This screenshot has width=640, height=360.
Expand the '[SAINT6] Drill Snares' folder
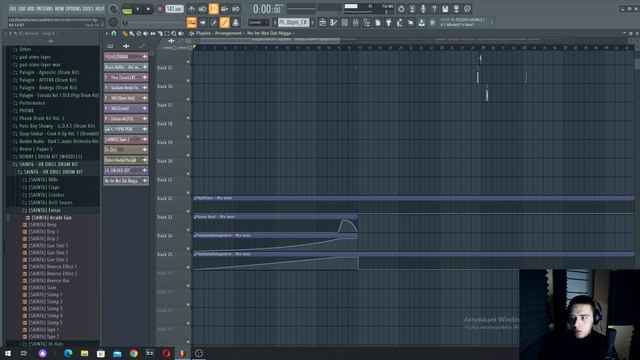pyautogui.click(x=51, y=202)
